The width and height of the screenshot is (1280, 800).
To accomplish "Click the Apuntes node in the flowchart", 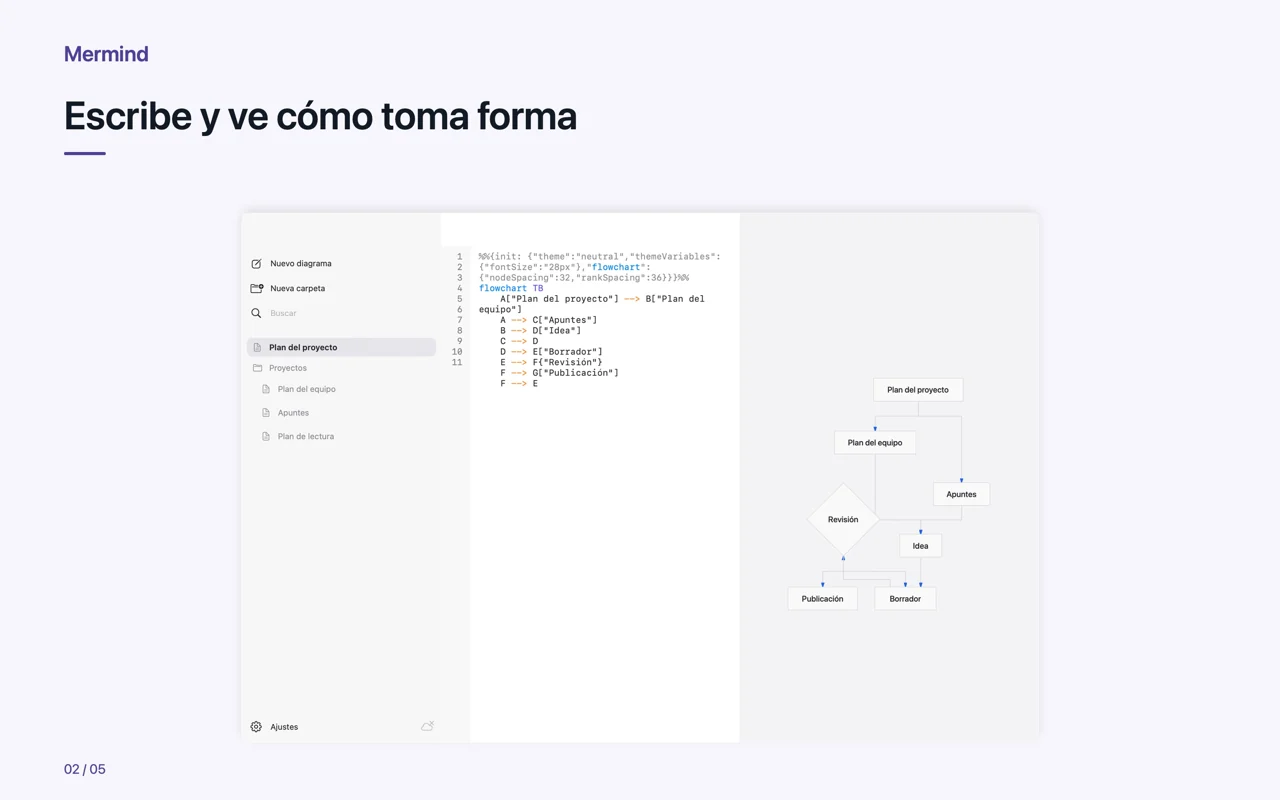I will (961, 494).
